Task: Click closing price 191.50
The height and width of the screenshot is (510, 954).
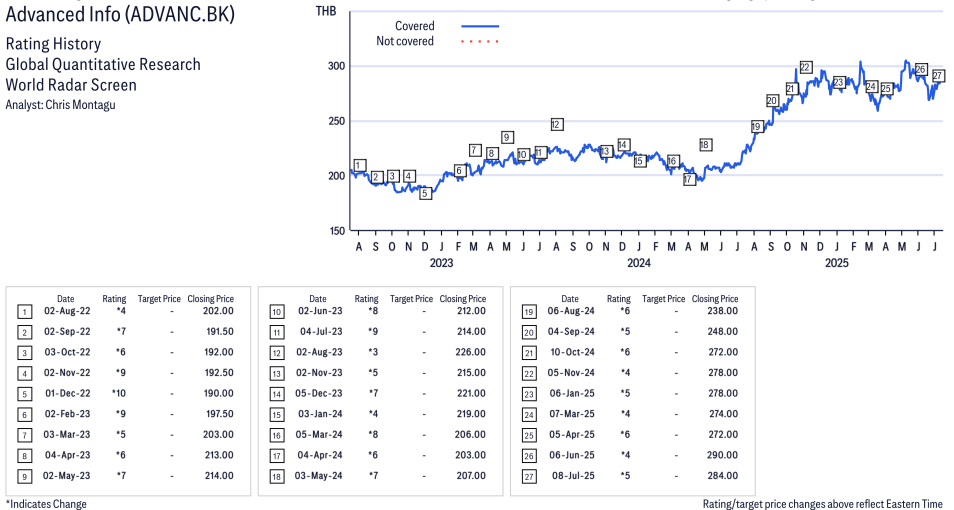Action: (x=220, y=332)
